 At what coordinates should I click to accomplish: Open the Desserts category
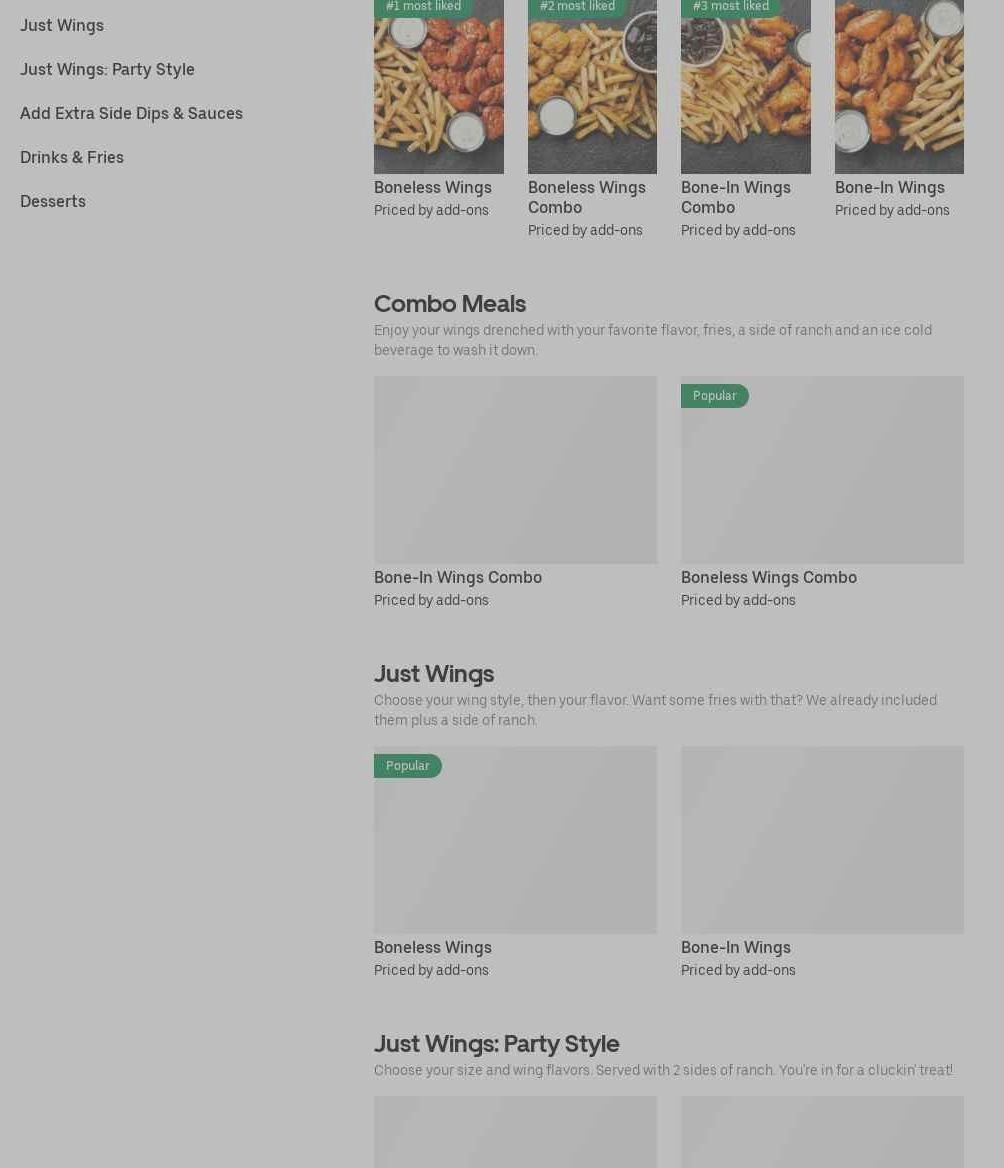pyautogui.click(x=53, y=201)
